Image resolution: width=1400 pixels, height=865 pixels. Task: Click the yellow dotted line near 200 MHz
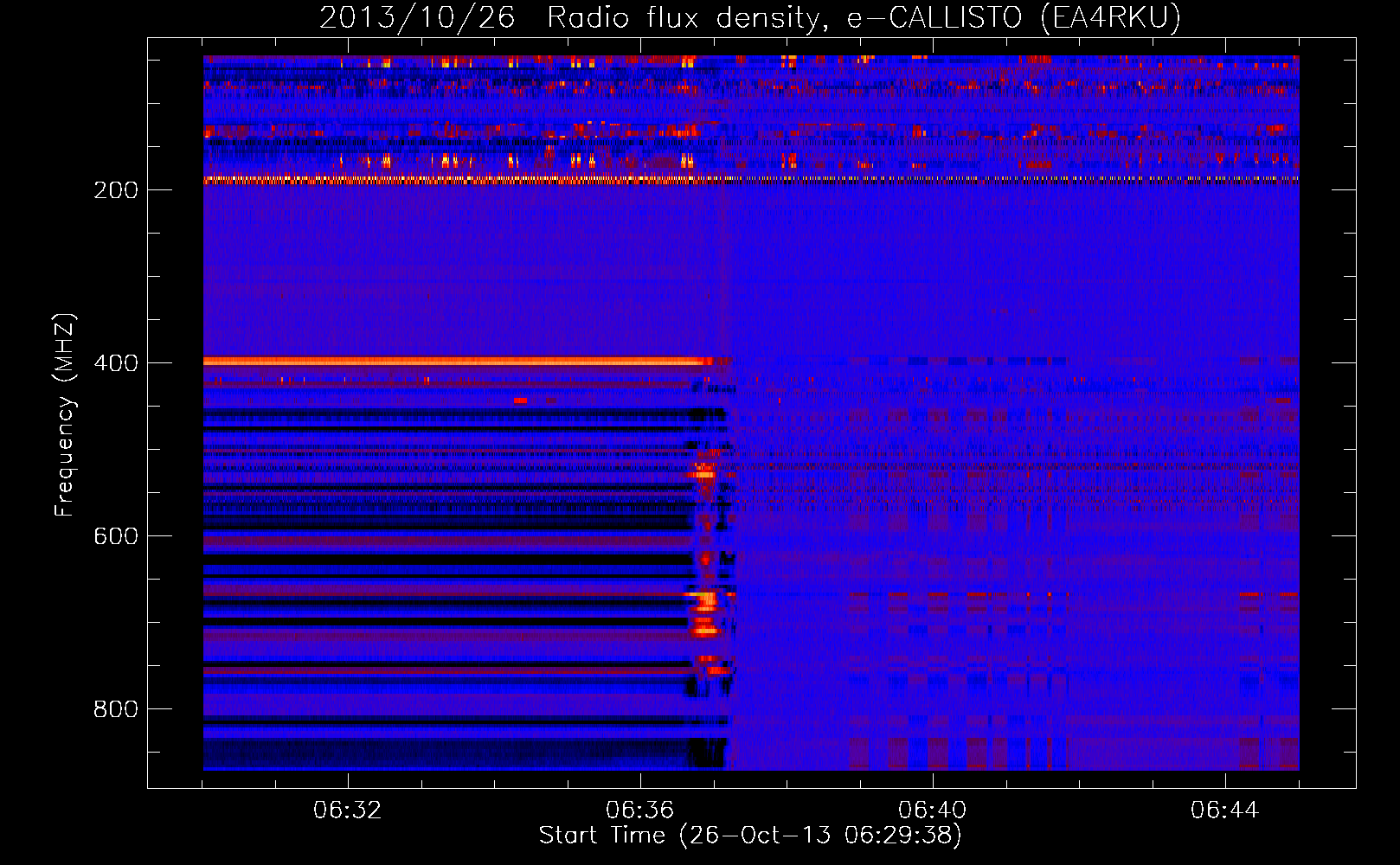click(751, 180)
